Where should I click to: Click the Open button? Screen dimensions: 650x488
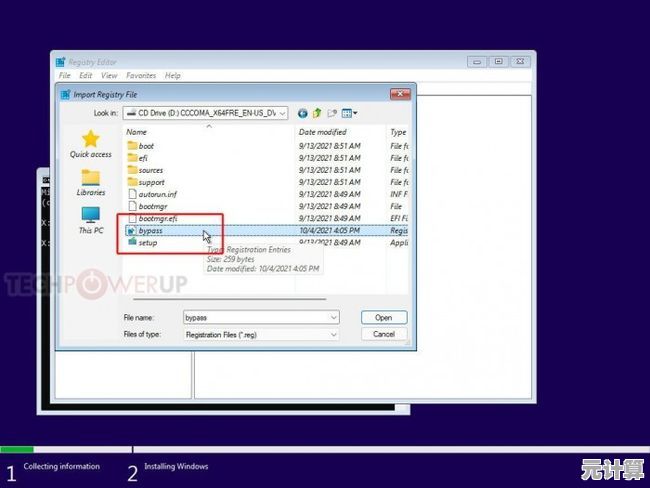[383, 317]
